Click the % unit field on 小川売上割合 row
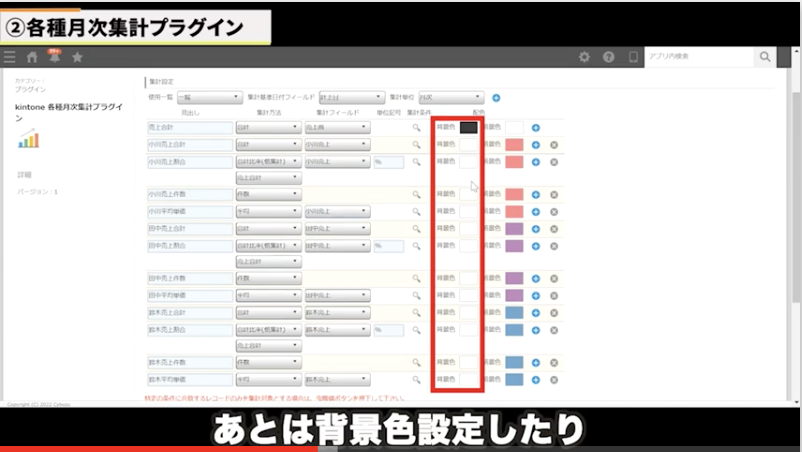 pos(388,161)
